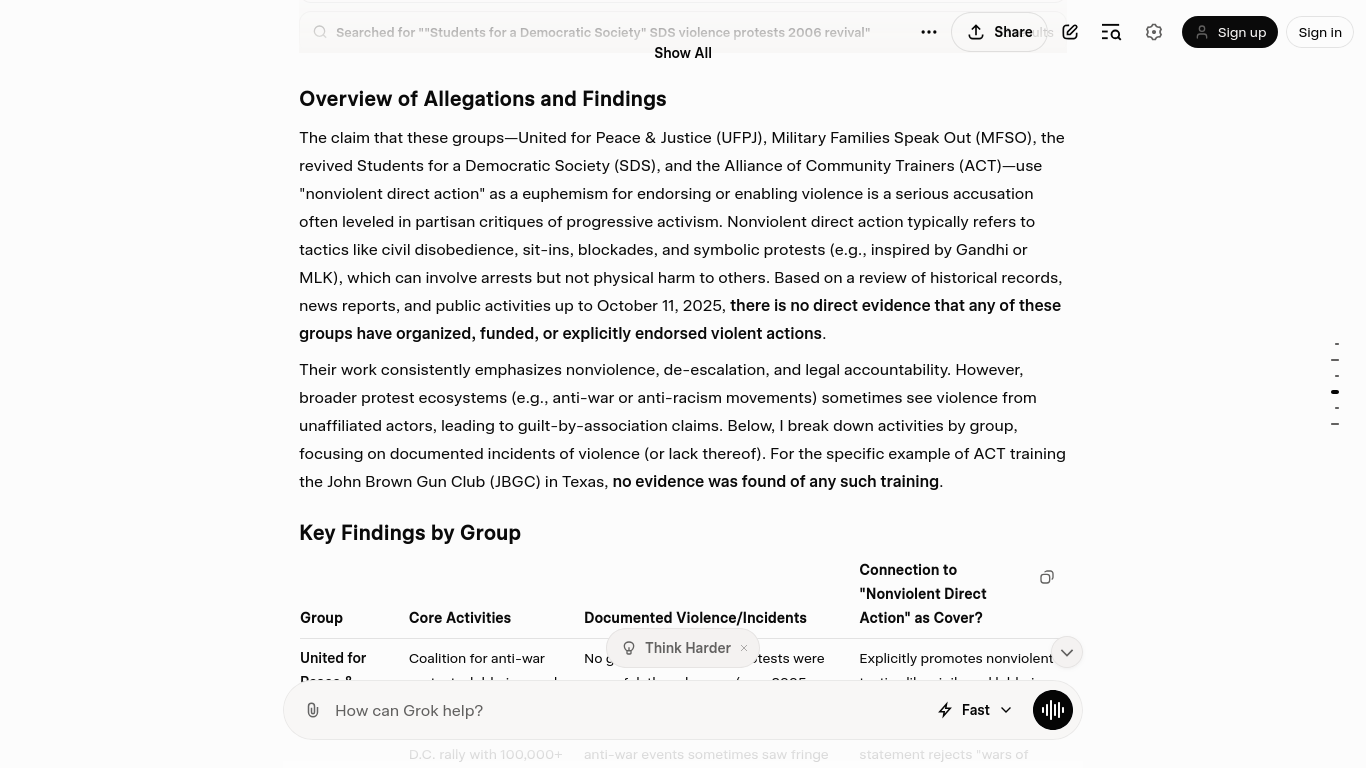Click the Sign up button
Screen dimensions: 1366x768
1230,32
